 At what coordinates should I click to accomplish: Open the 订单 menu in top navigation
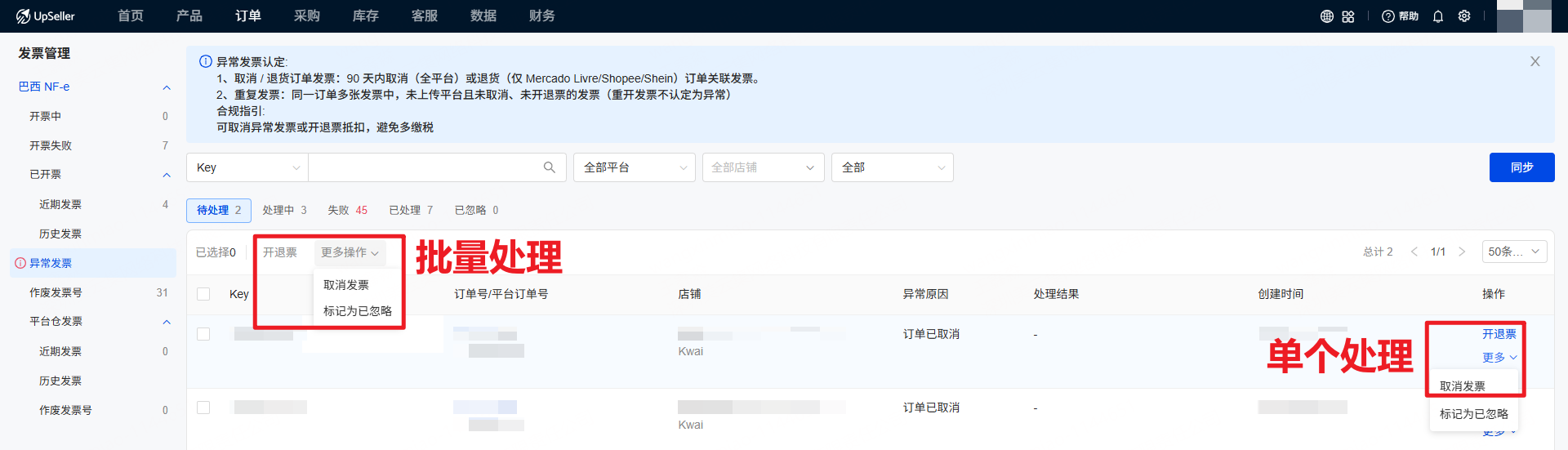[248, 16]
